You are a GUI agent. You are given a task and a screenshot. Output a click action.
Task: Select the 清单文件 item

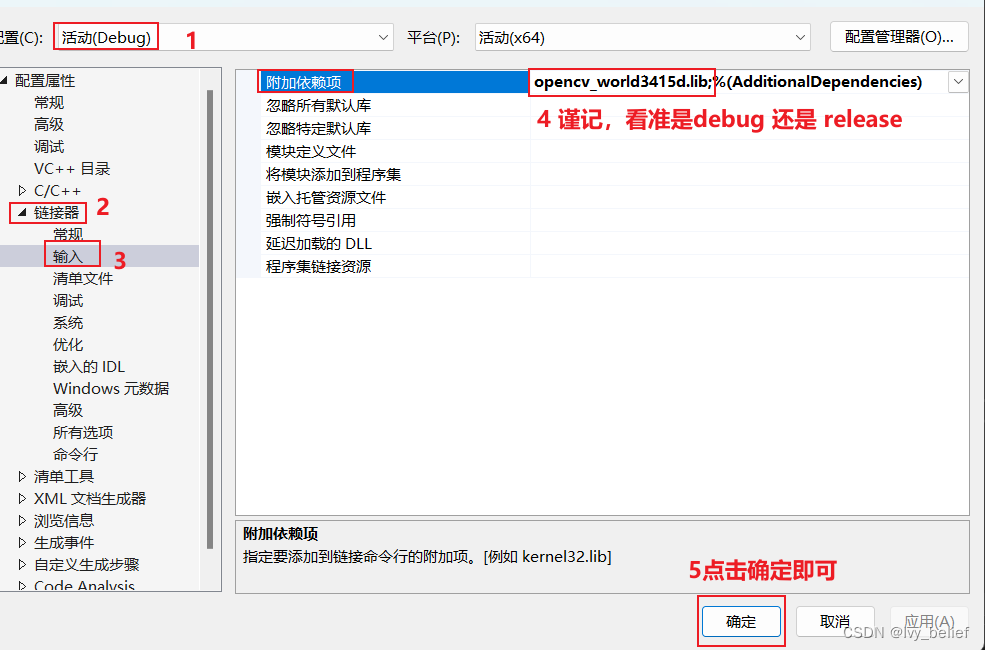pos(83,278)
